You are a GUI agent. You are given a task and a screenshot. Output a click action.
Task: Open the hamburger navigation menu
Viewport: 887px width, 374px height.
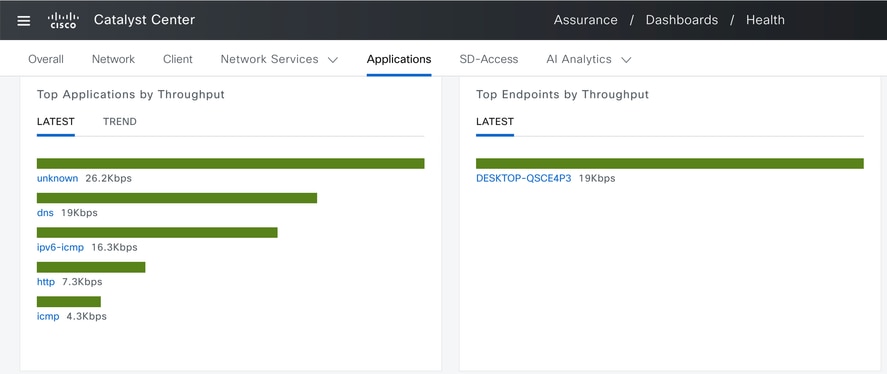[23, 20]
